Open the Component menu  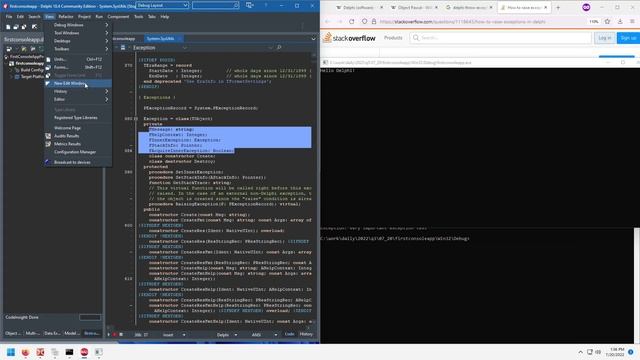tap(118, 17)
